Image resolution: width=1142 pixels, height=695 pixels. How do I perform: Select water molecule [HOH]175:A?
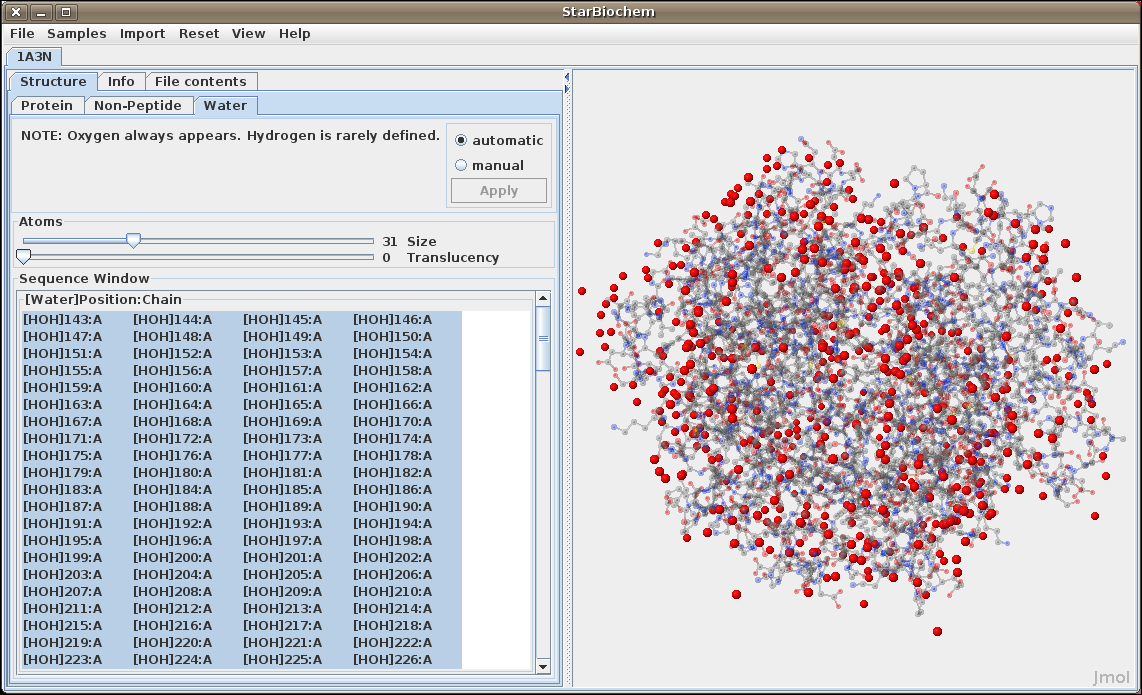pos(63,455)
